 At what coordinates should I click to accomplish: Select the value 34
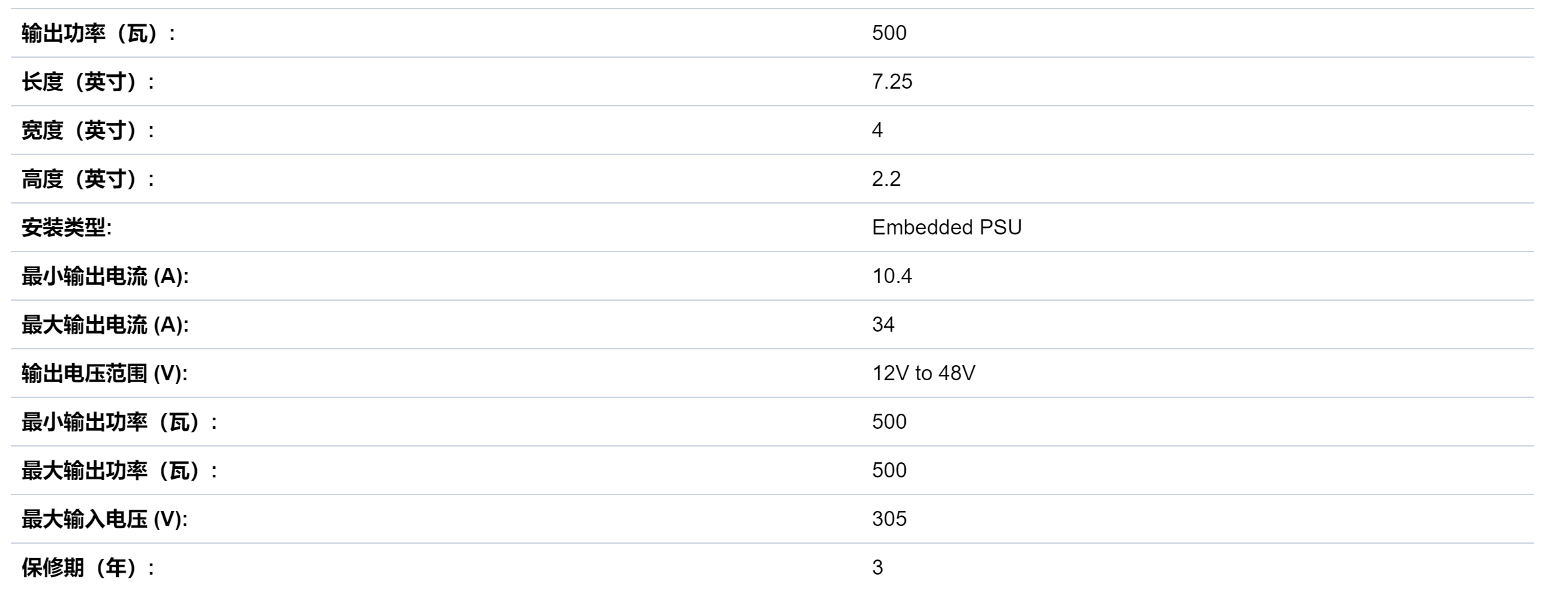(883, 324)
